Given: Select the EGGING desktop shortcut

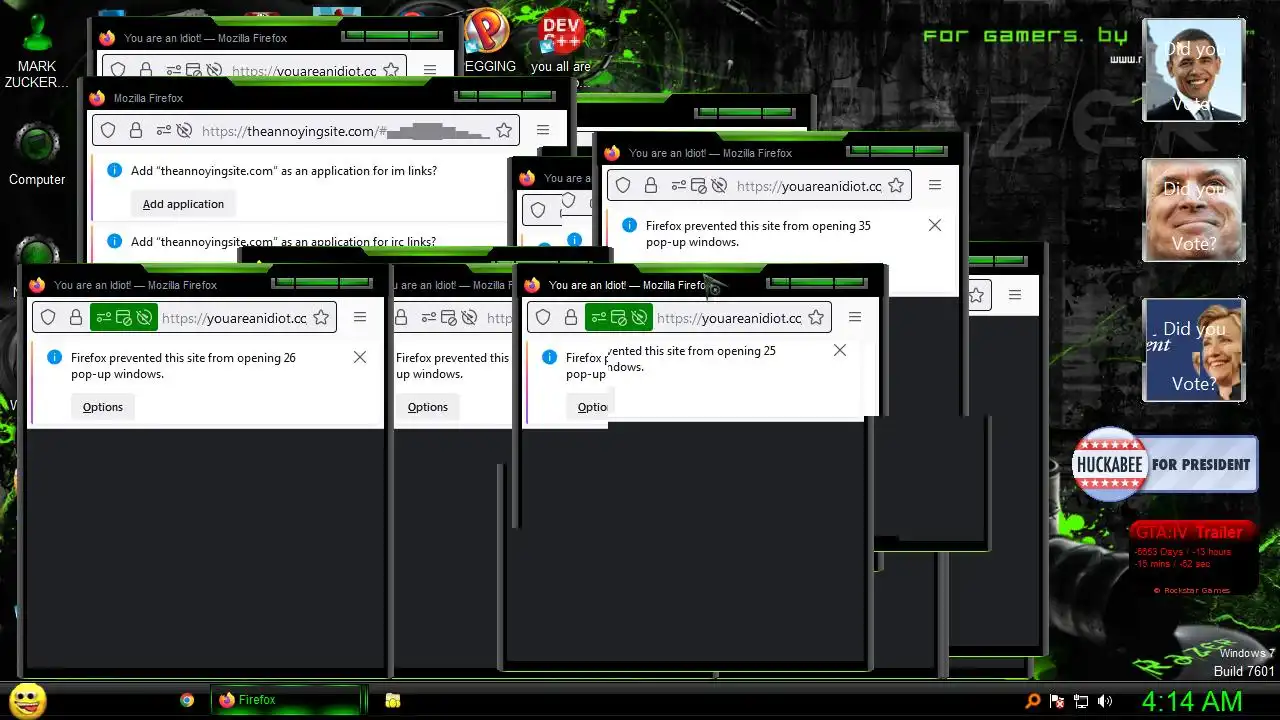Looking at the screenshot, I should 490,40.
